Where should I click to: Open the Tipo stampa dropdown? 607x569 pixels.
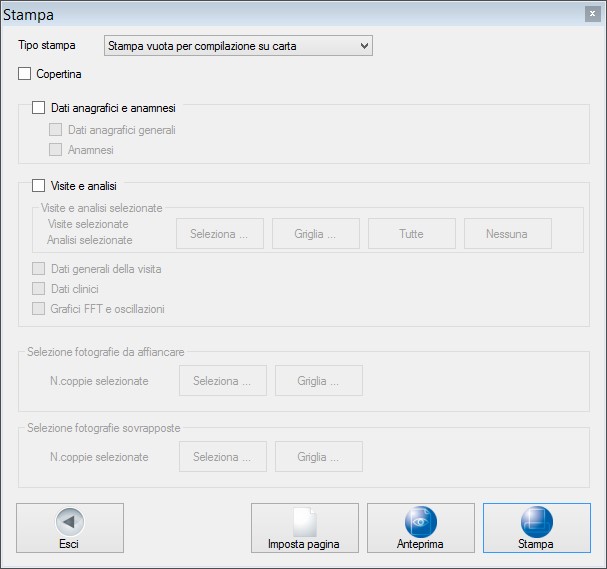pyautogui.click(x=238, y=46)
